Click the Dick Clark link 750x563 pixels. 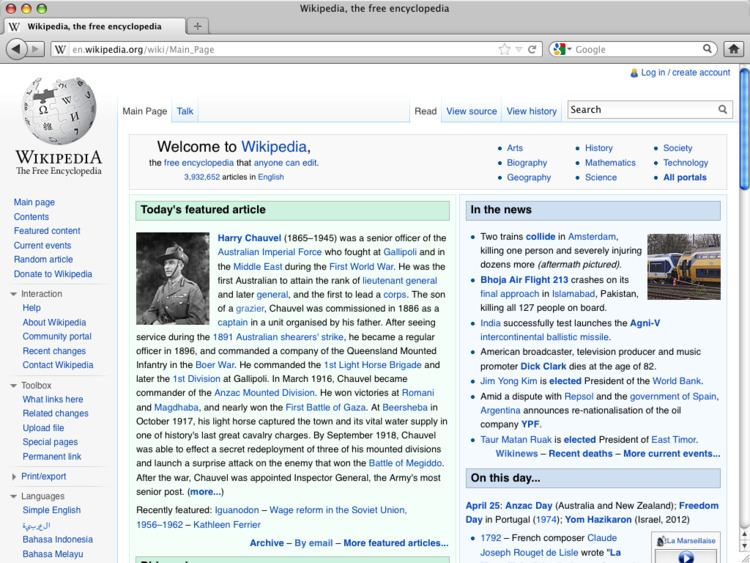pos(543,366)
